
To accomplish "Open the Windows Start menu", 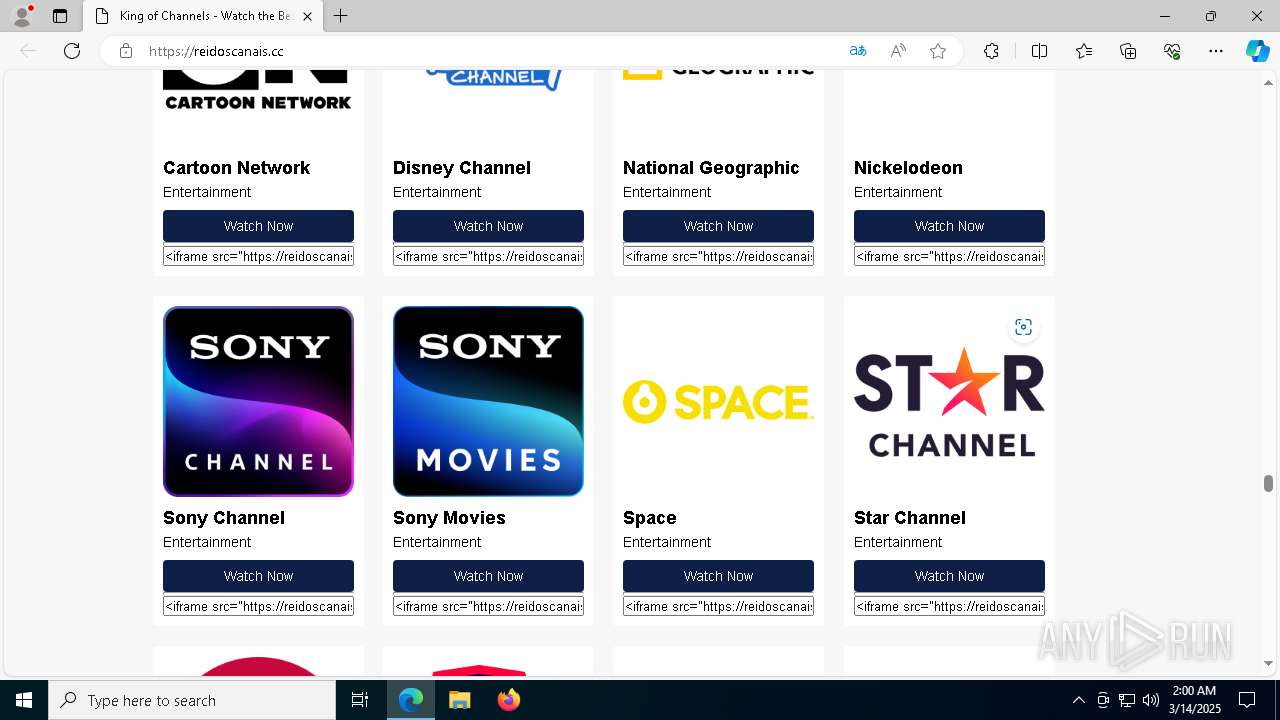I will [x=24, y=700].
